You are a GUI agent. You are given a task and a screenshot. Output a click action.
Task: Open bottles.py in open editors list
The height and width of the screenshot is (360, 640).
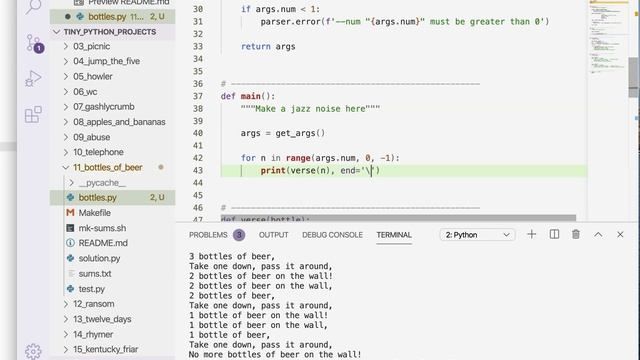[x=113, y=17]
